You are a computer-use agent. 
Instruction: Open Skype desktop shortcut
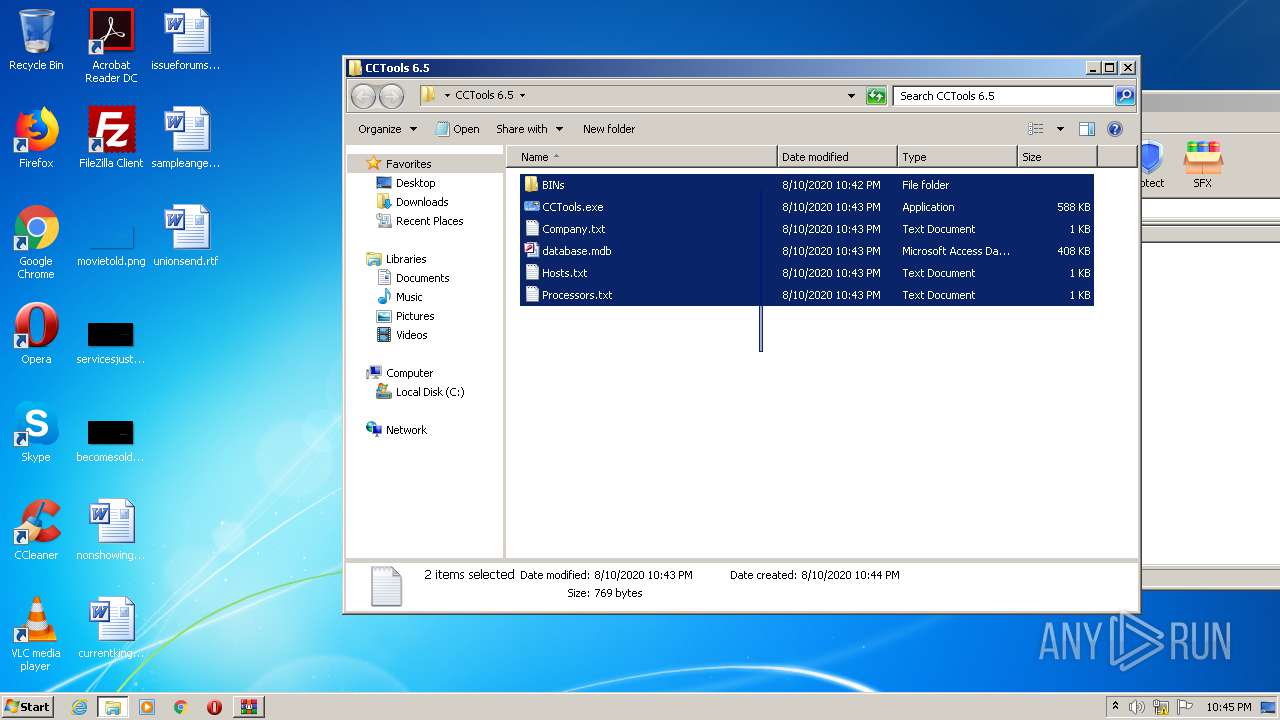click(36, 432)
